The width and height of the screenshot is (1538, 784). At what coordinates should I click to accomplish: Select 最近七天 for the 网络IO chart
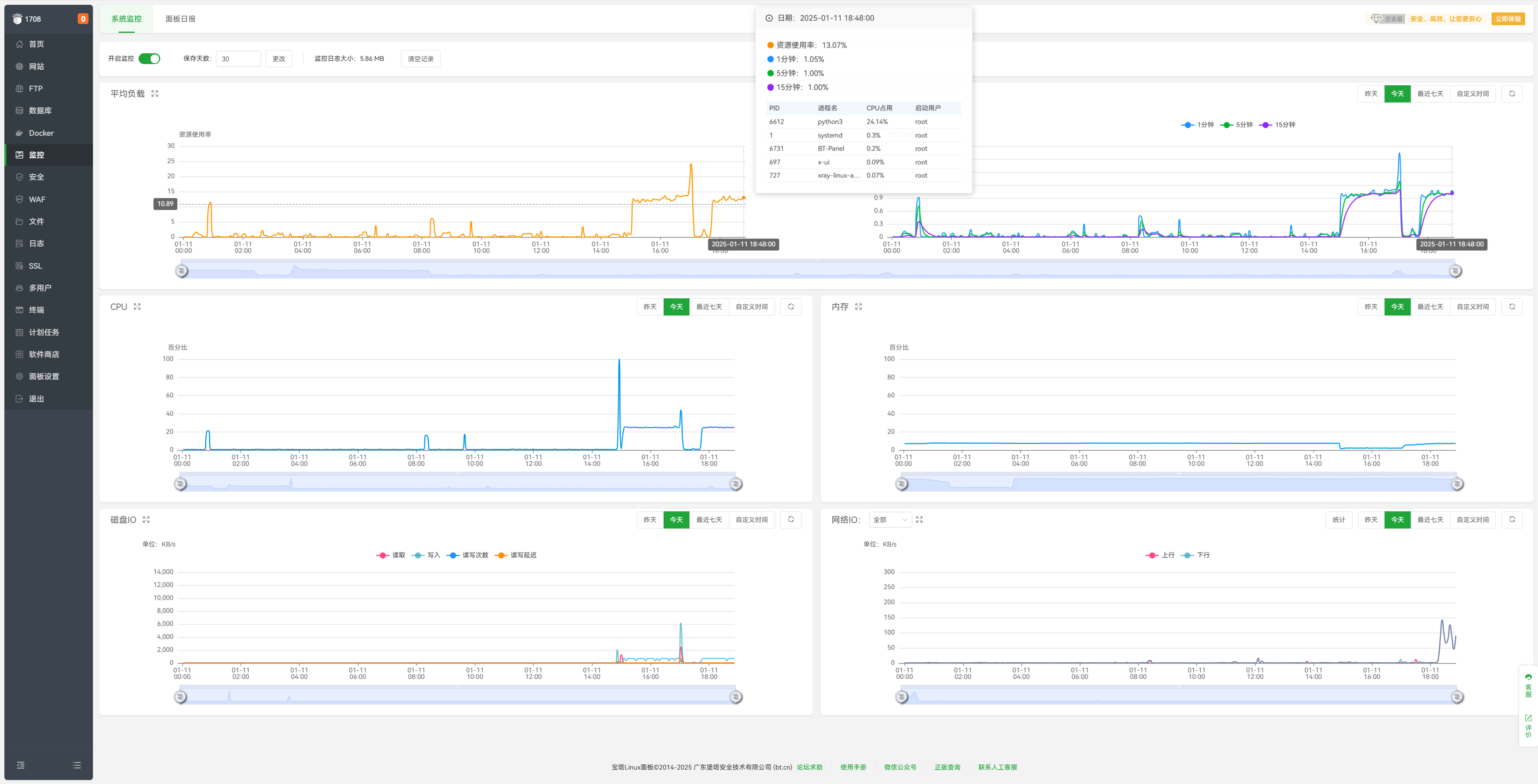(x=1431, y=519)
